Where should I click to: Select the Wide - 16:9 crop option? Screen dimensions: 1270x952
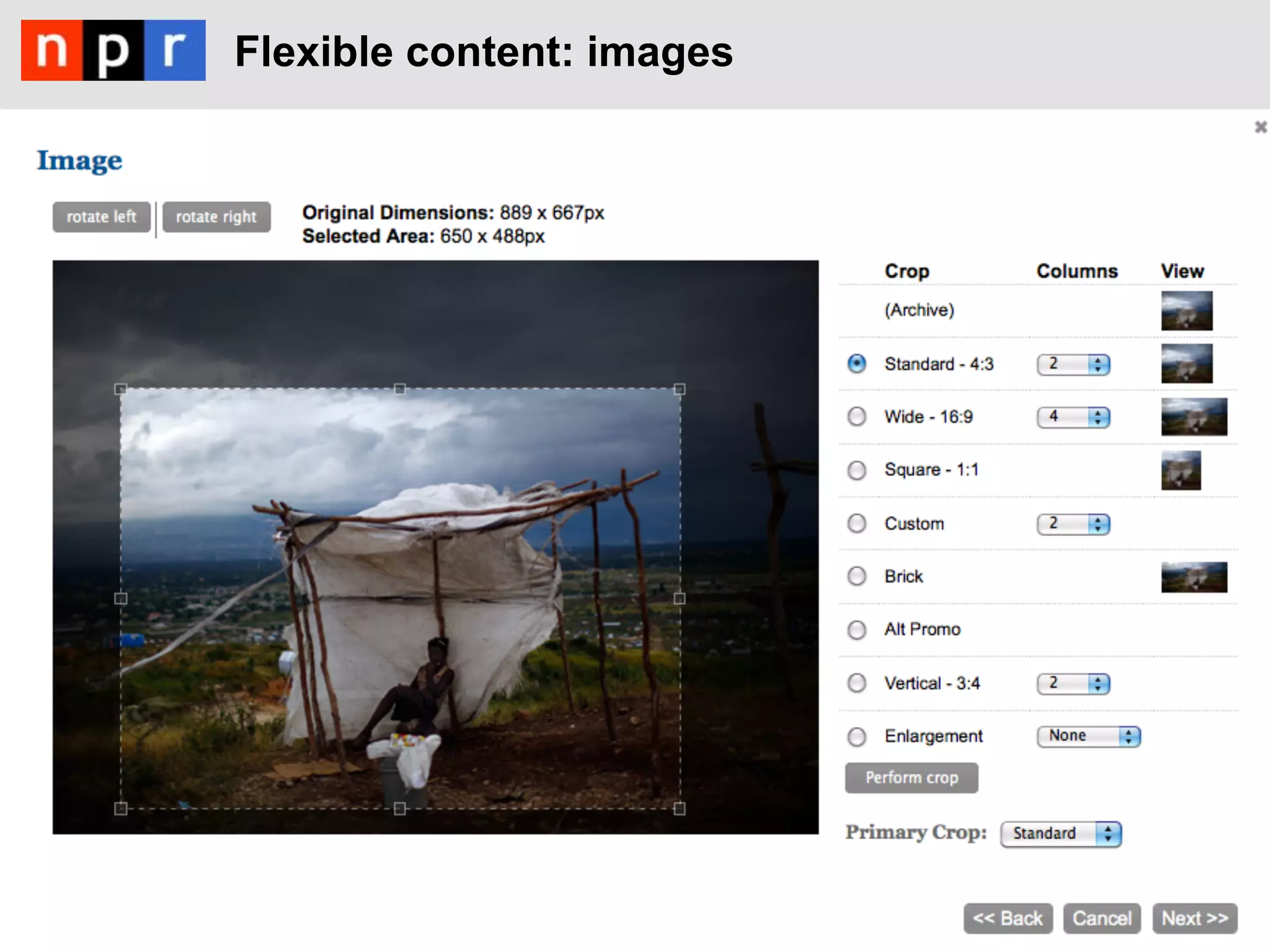[857, 416]
